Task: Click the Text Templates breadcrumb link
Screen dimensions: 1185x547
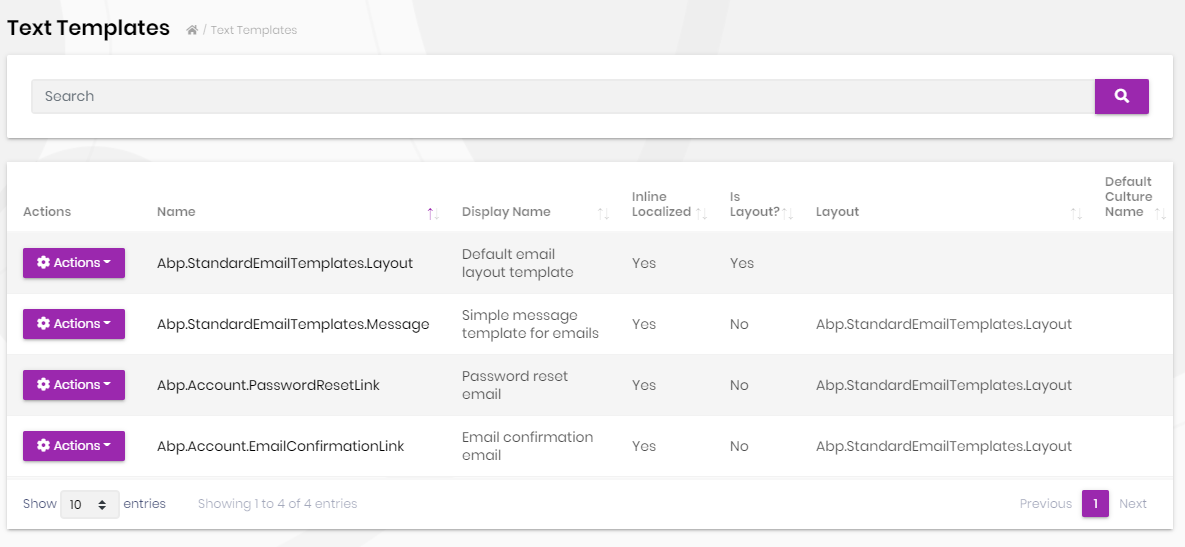Action: pyautogui.click(x=254, y=30)
